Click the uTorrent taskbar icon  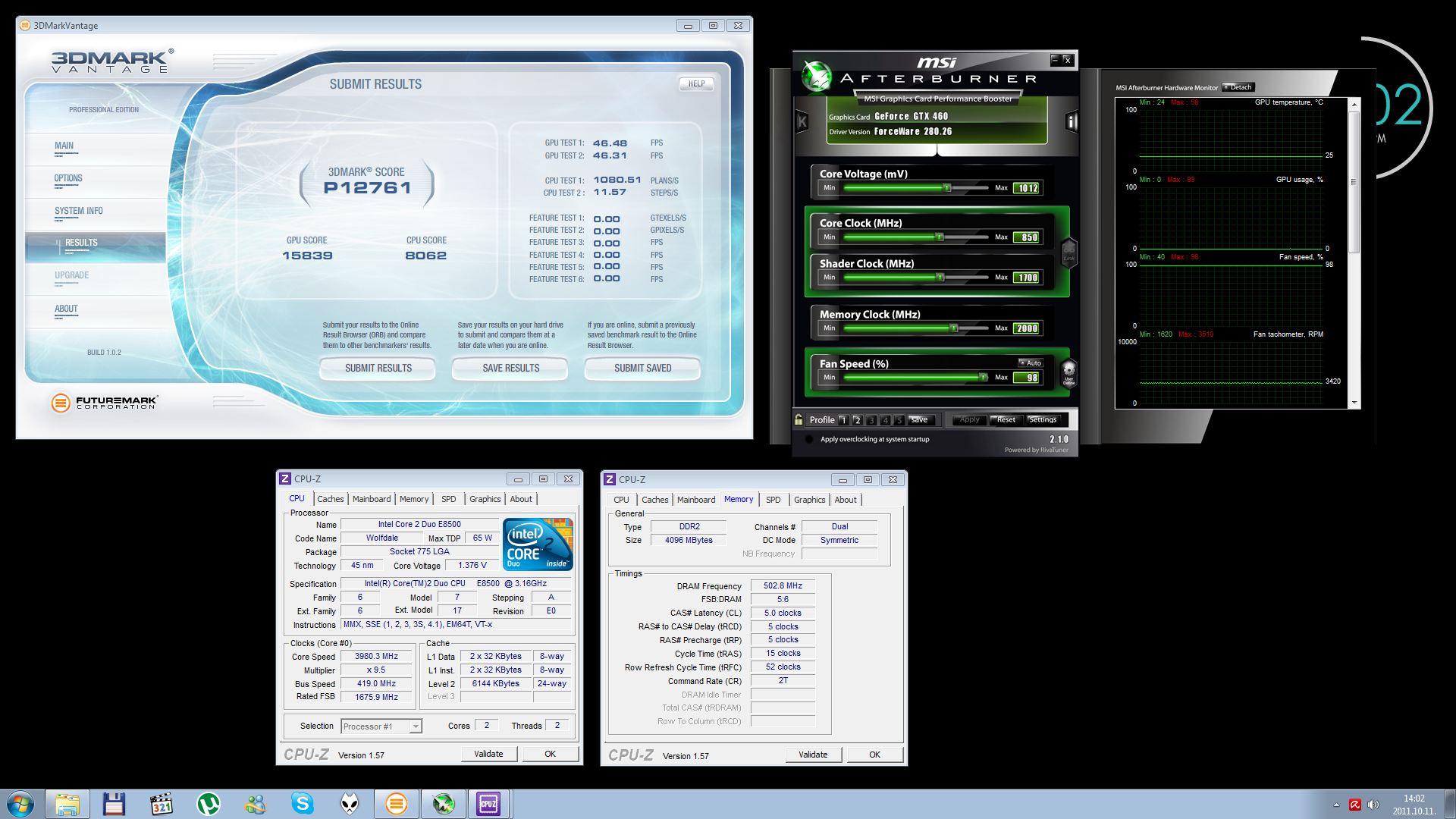(208, 804)
